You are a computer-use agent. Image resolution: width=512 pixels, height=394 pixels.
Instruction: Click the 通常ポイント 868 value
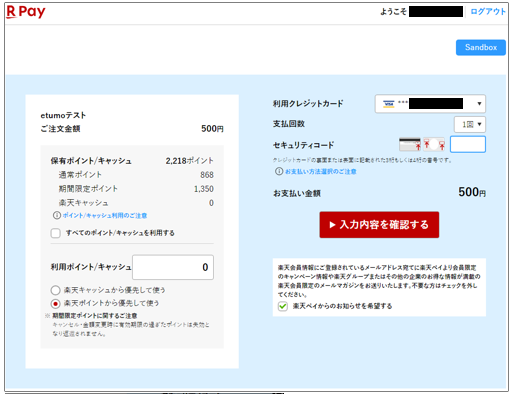[x=207, y=175]
